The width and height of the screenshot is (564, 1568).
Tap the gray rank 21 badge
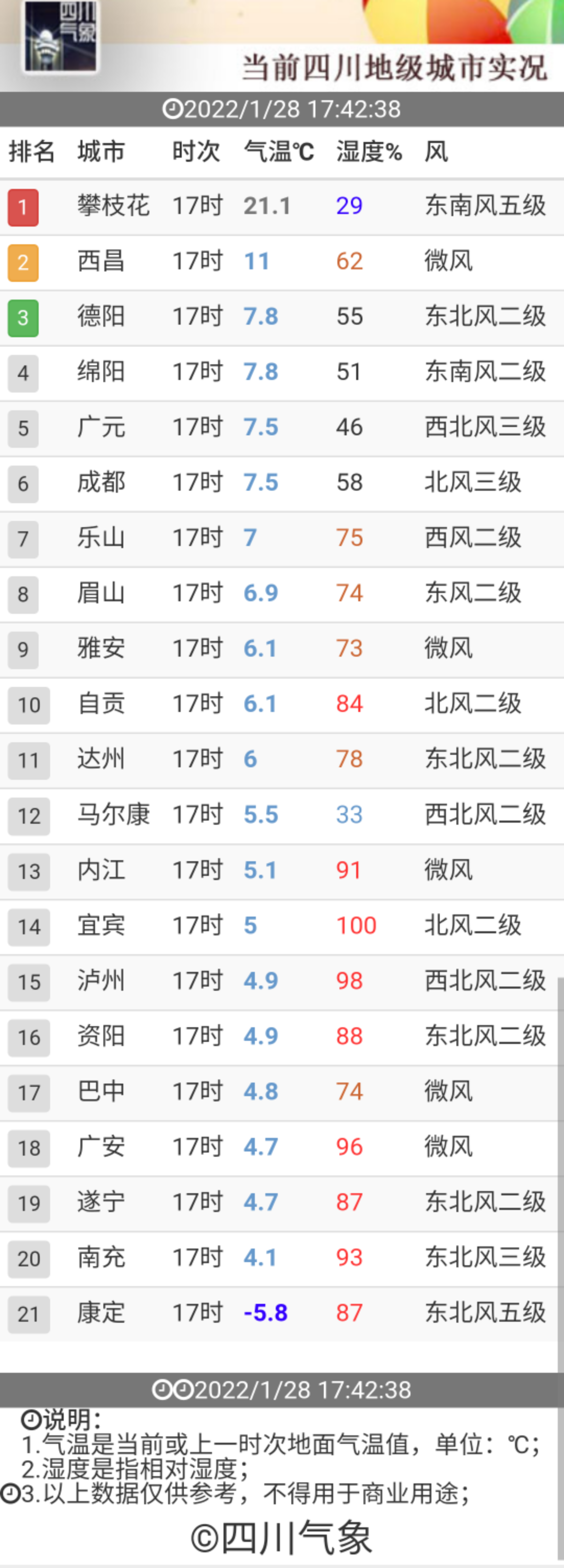[x=29, y=1314]
